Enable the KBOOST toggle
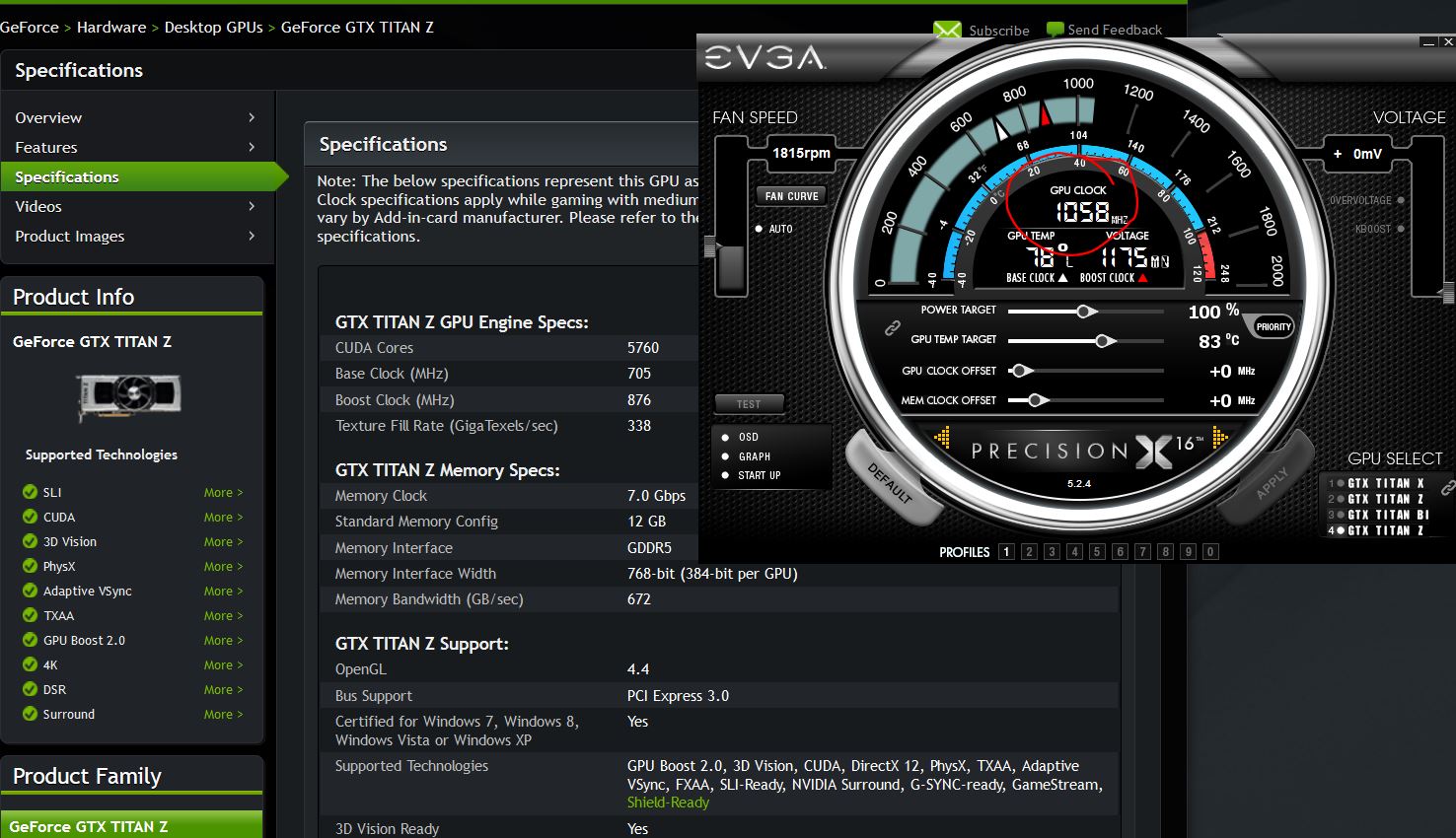This screenshot has height=838, width=1456. [1401, 229]
